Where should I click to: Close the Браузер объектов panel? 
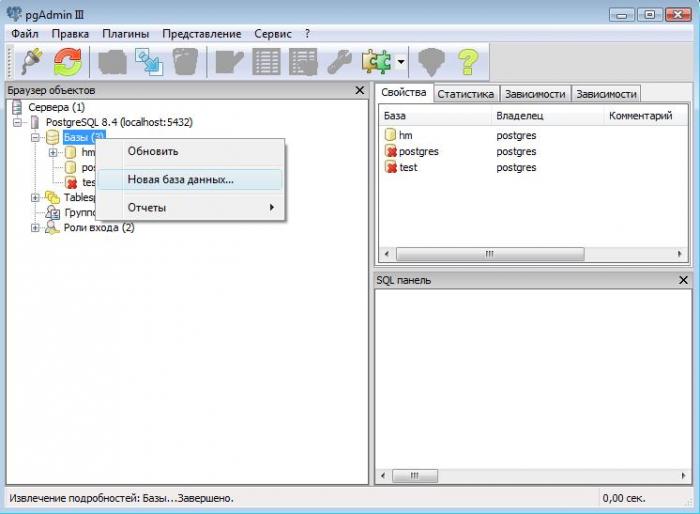(x=359, y=90)
